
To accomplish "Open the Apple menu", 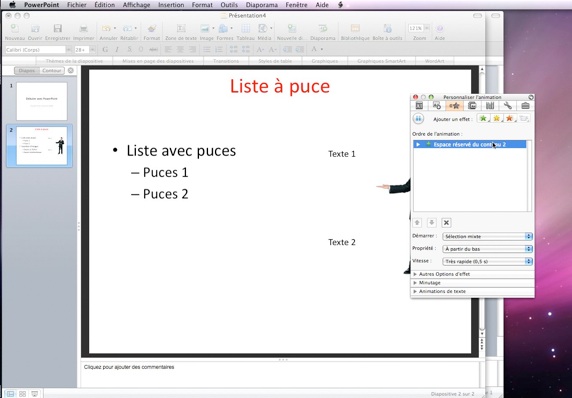I will pos(12,5).
